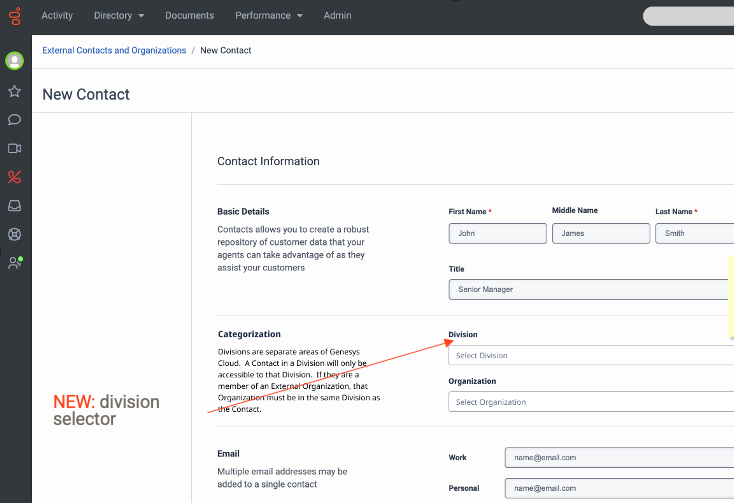Viewport: 734px width, 503px height.
Task: Focus the Work email field
Action: point(618,457)
